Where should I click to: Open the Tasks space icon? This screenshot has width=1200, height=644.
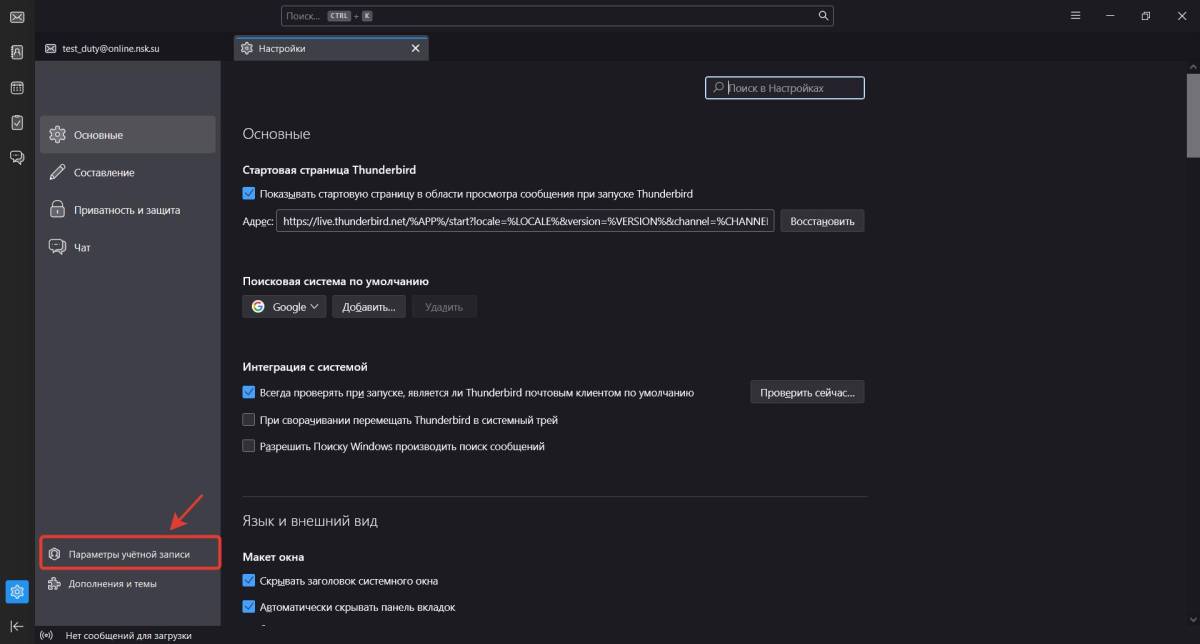pos(17,122)
